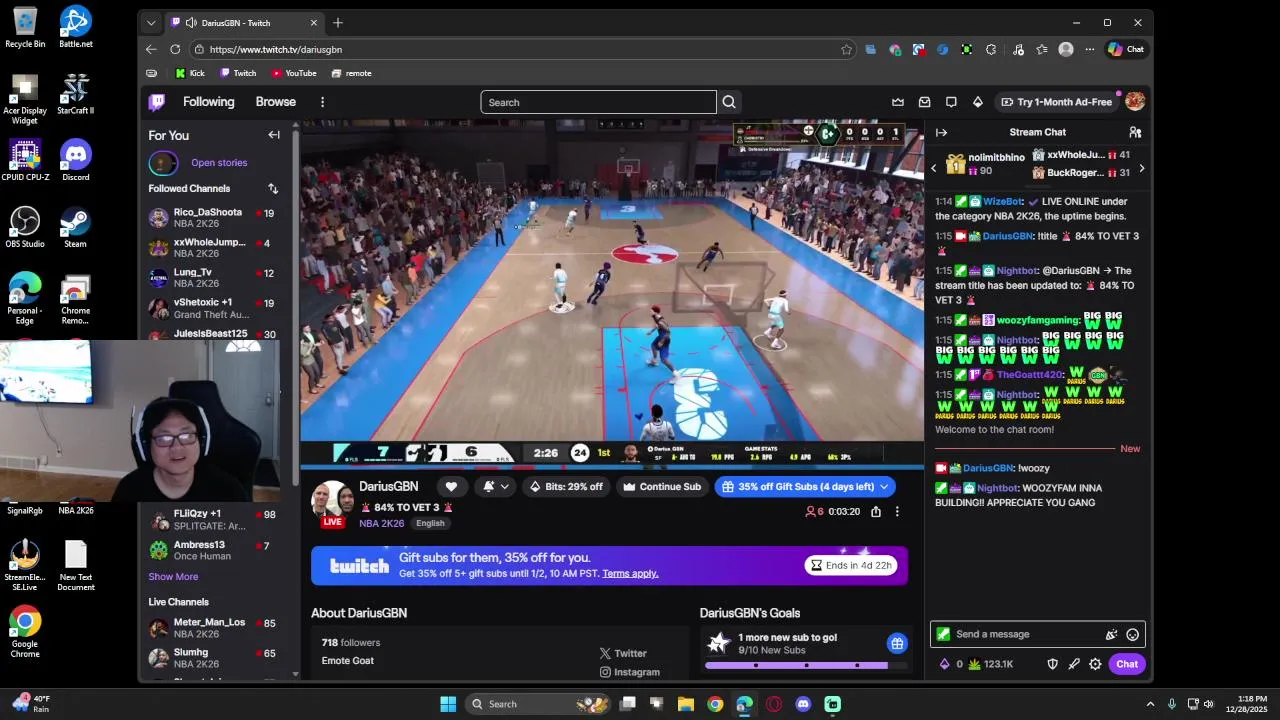1280x720 pixels.
Task: Show hidden system tray icons
Action: tap(1150, 704)
